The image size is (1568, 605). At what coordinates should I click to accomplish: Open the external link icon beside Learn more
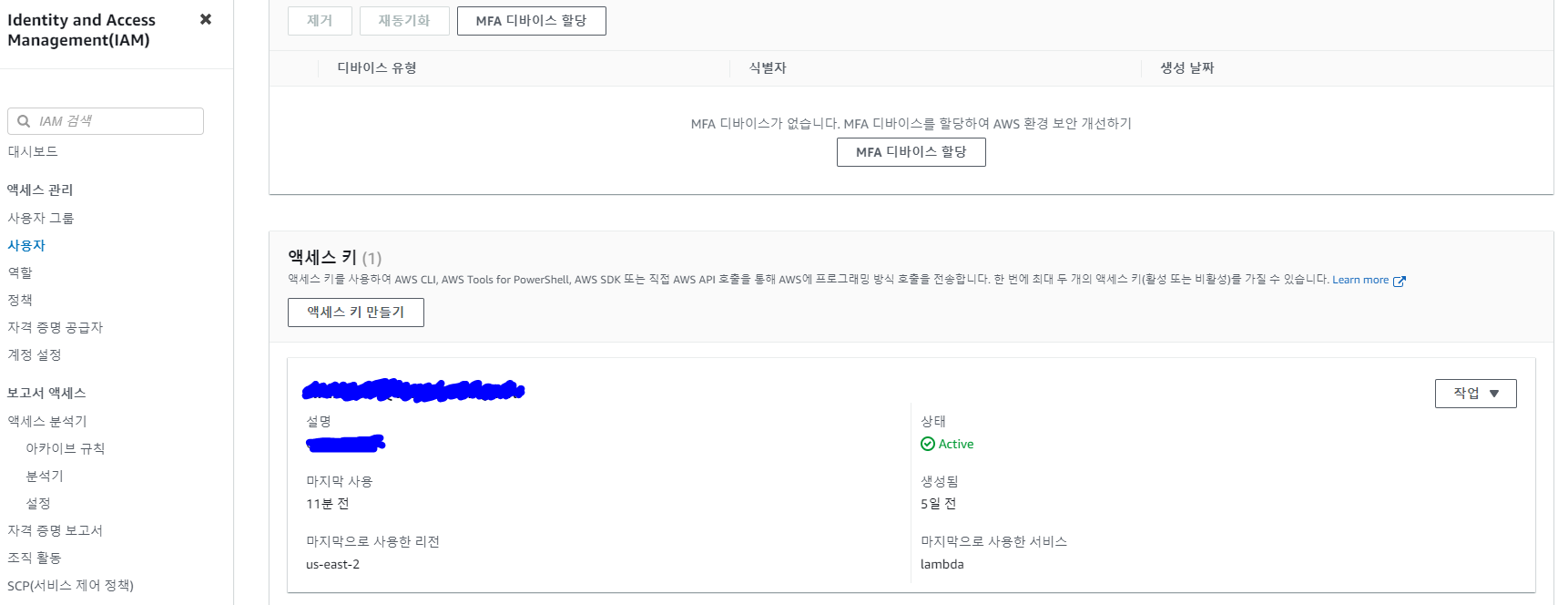click(x=1400, y=281)
